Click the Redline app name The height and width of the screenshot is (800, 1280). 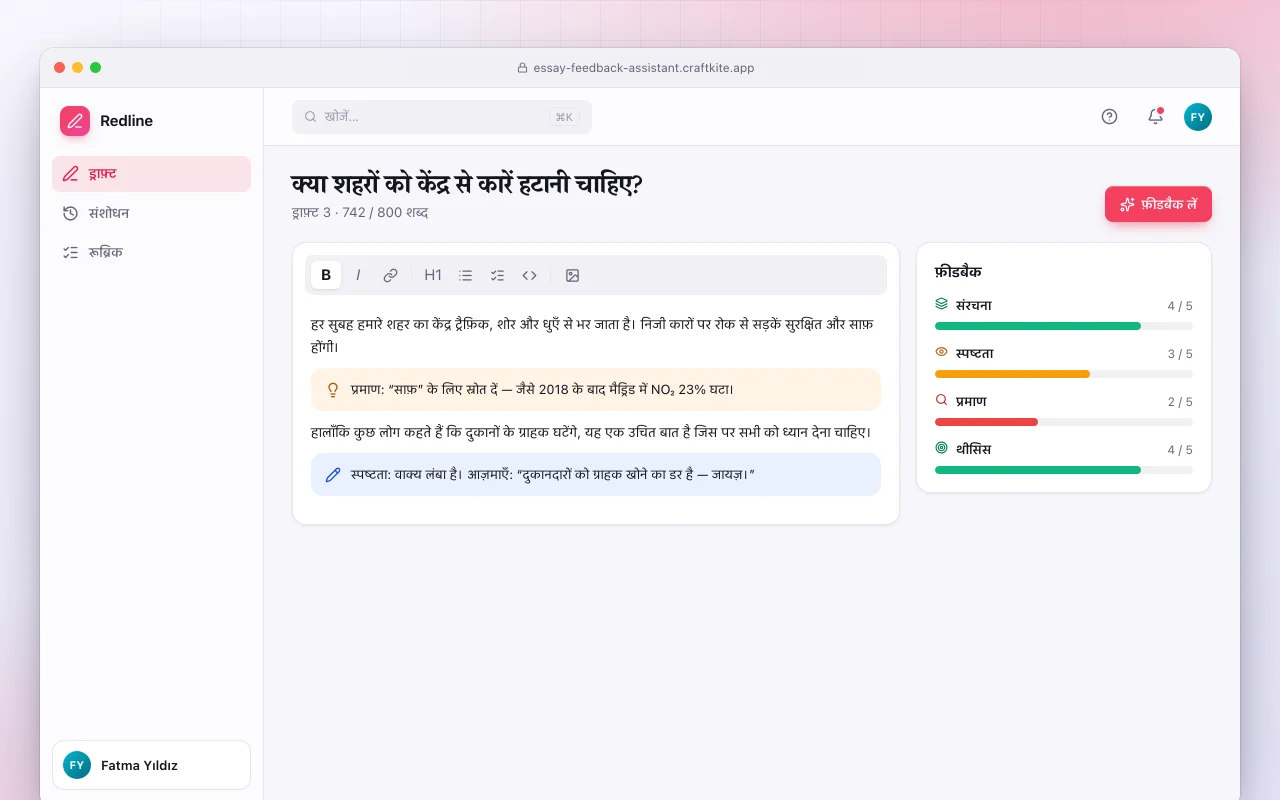pos(126,121)
